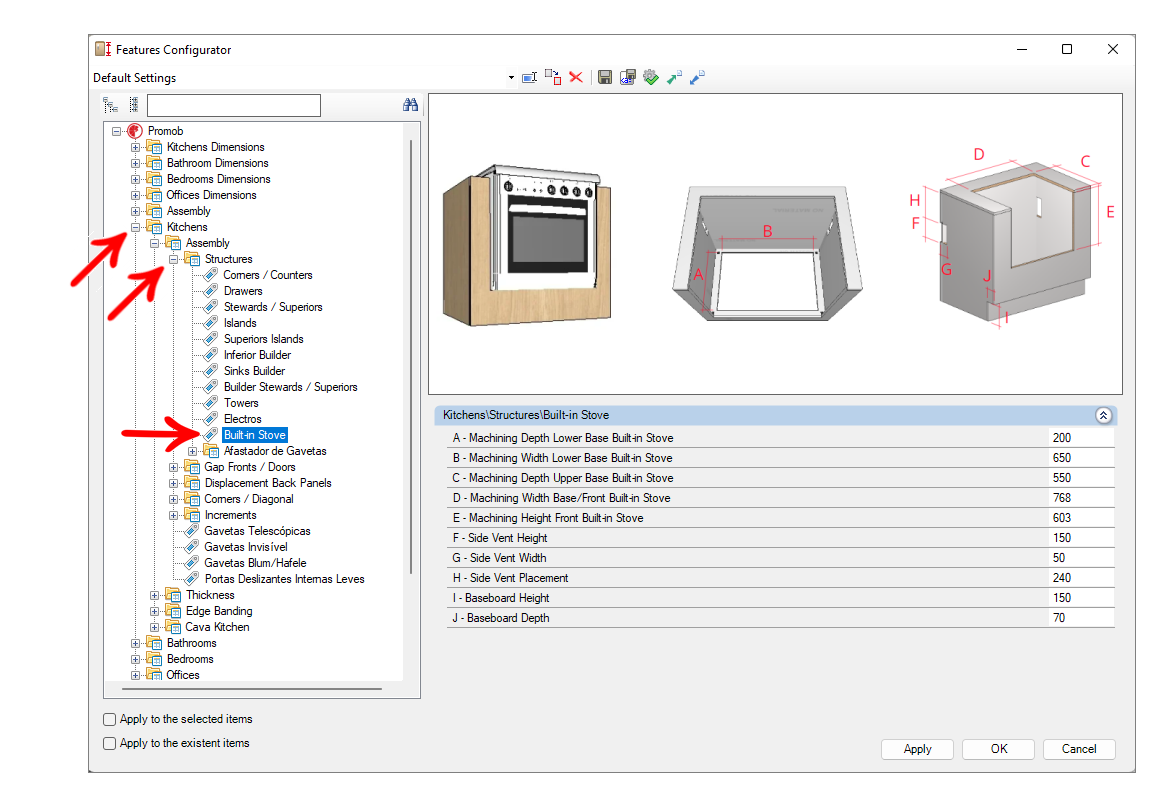Collapse the Built-in Stove properties panel chevron
The width and height of the screenshot is (1164, 808).
pos(1103,415)
